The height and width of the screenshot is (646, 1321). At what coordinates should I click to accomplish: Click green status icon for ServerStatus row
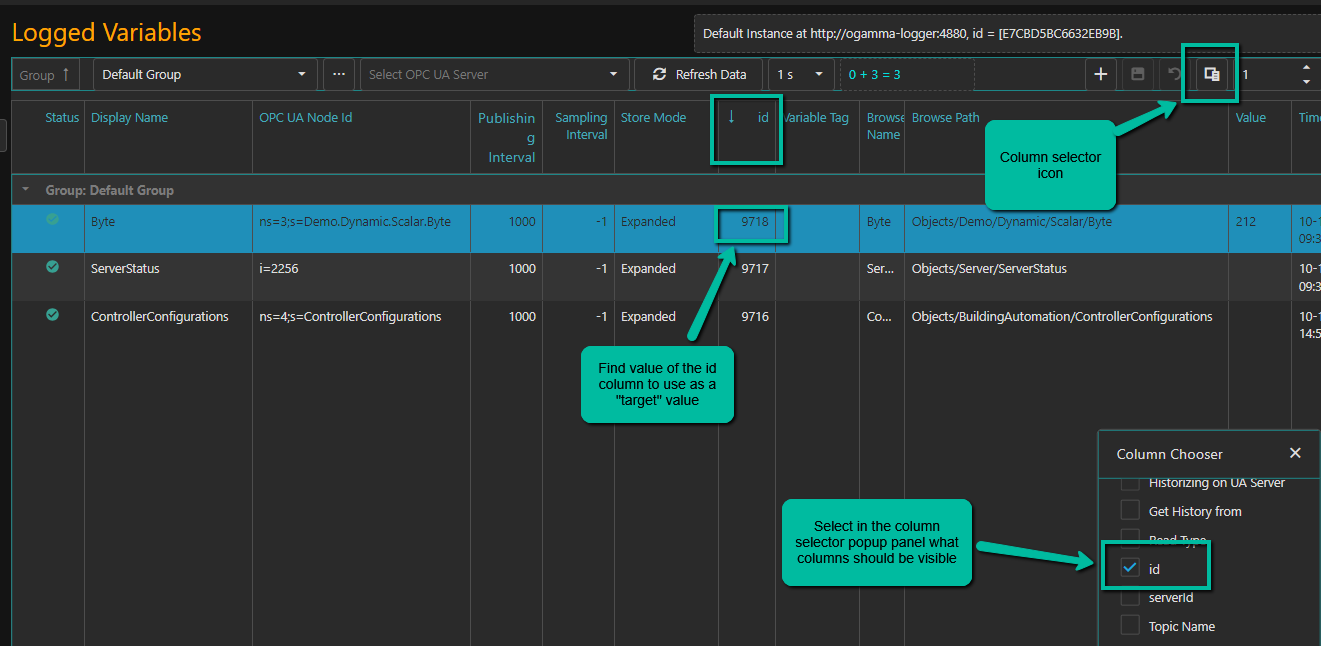pyautogui.click(x=52, y=267)
